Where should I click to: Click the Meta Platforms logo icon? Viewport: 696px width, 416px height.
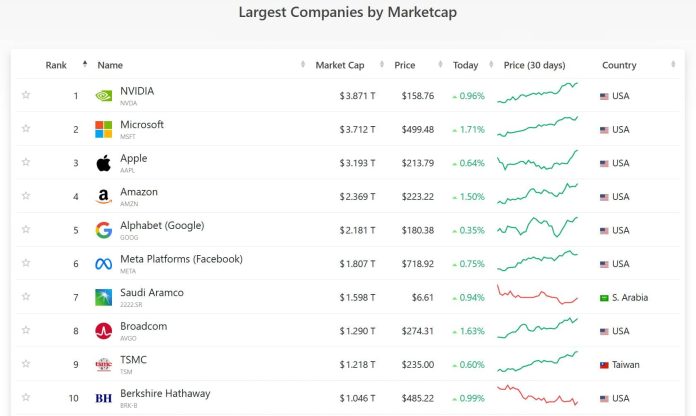103,264
